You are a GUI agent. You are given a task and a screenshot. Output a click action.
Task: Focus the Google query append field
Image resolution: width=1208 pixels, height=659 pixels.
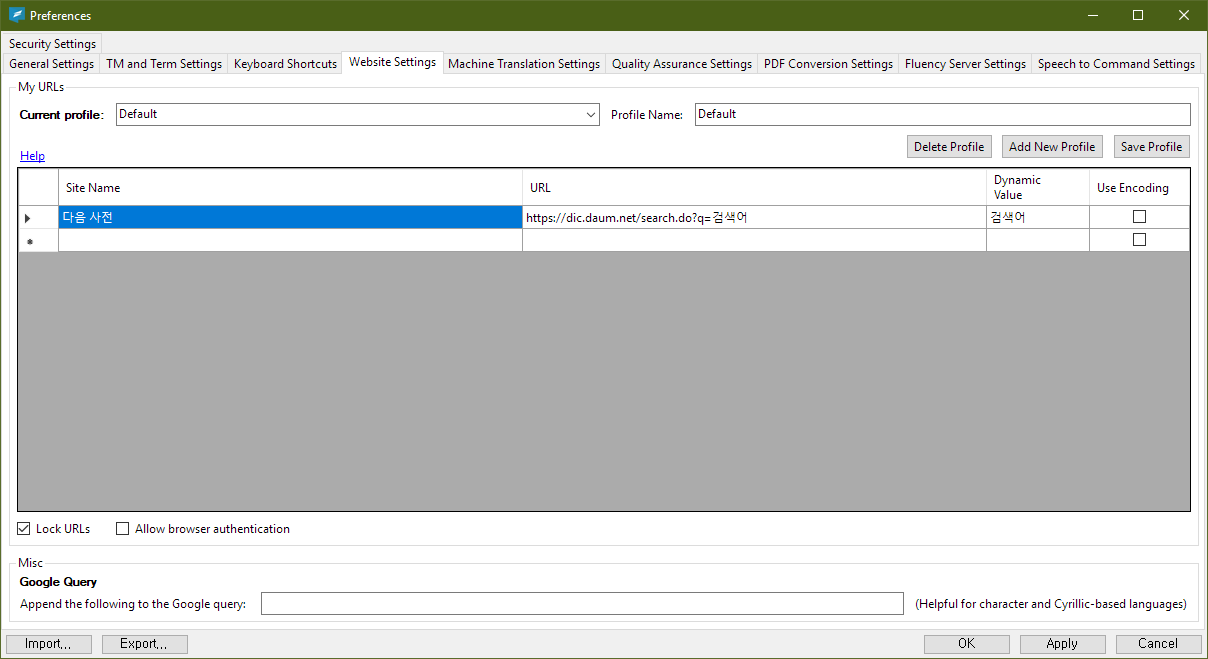click(582, 604)
